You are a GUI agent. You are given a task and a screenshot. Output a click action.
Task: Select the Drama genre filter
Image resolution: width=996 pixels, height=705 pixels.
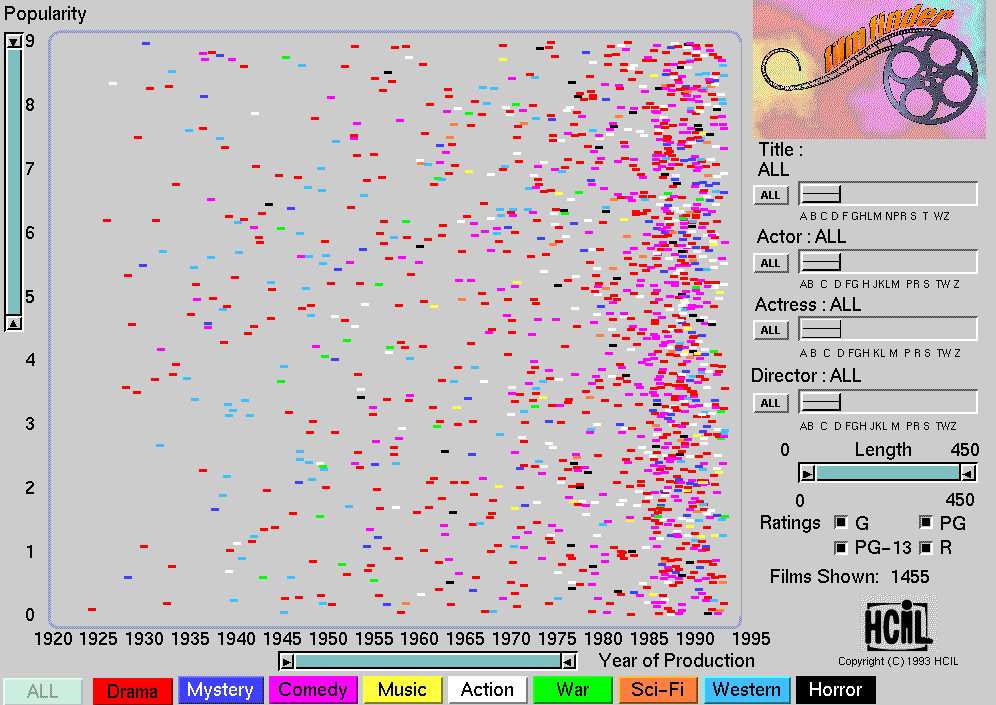(132, 690)
